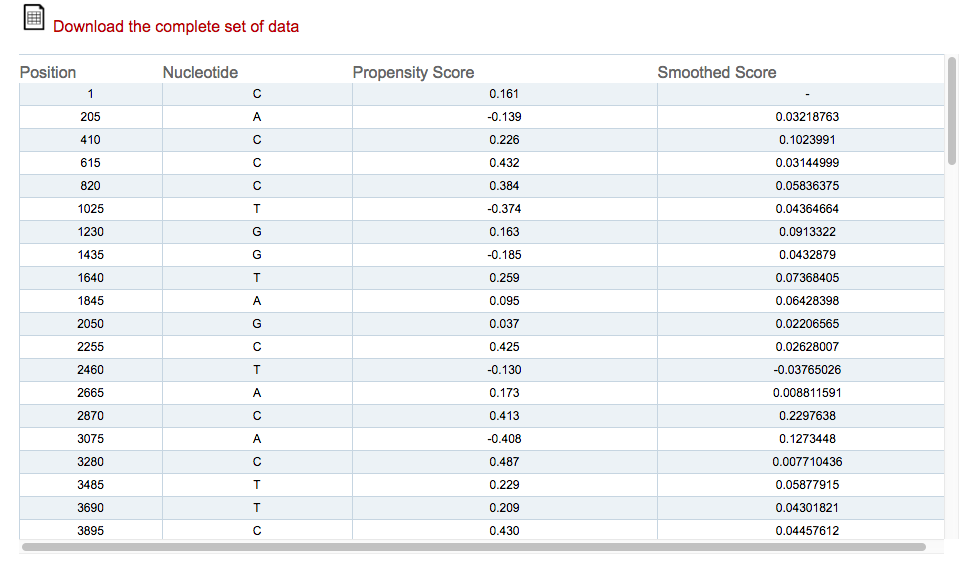Select propensity score -0.408
969x561 pixels.
click(504, 439)
